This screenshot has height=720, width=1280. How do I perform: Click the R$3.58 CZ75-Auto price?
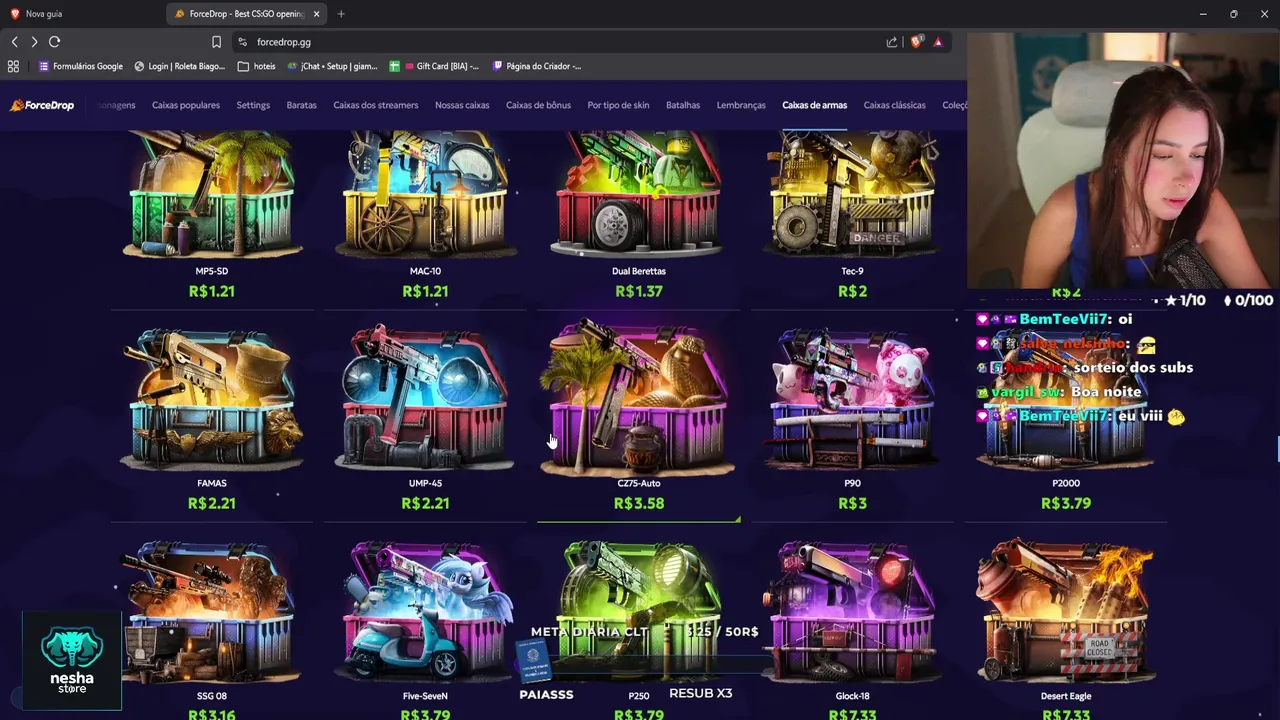(639, 503)
